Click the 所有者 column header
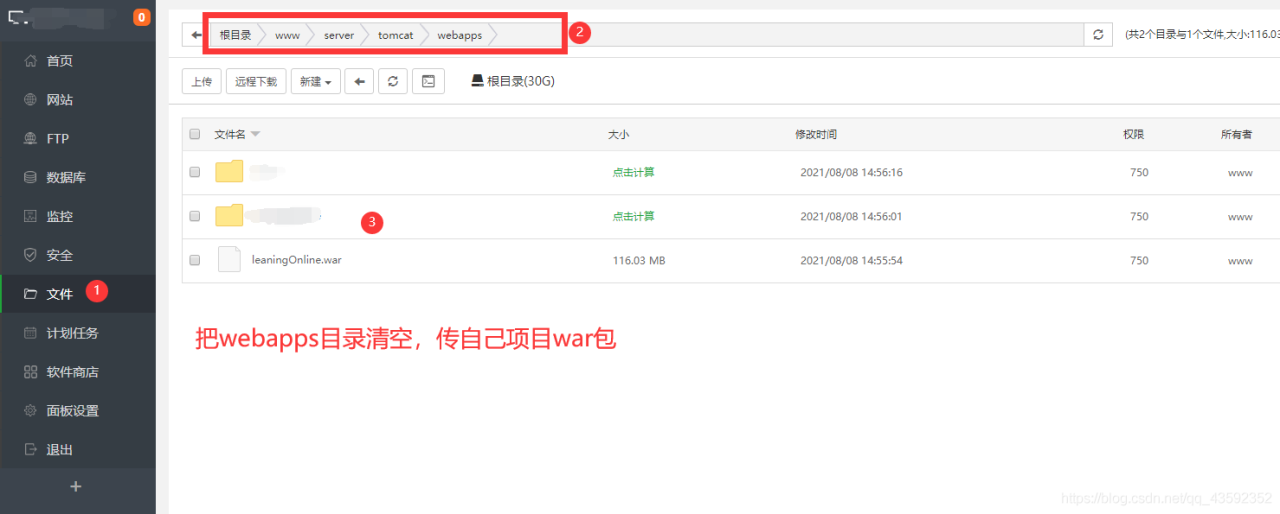Viewport: 1280px width, 514px height. coord(1236,134)
